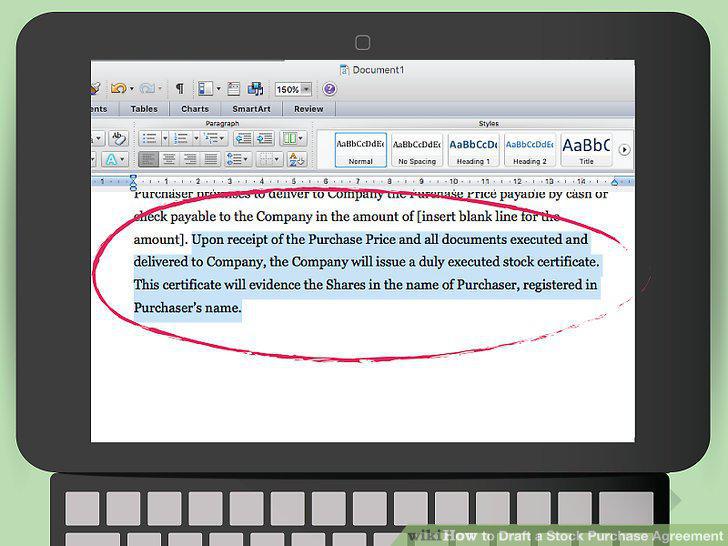Show more styles with the gallery arrow

point(624,150)
